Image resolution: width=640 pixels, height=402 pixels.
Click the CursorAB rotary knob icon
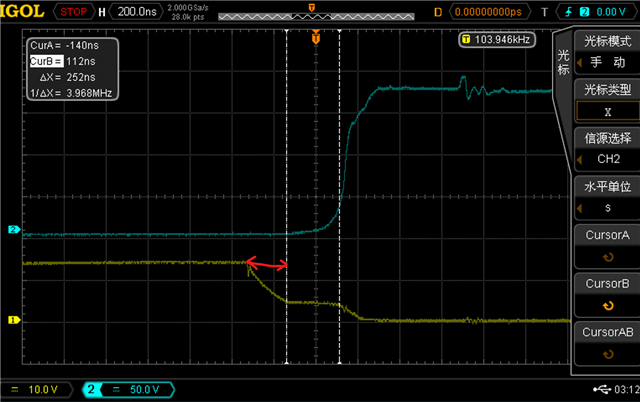(x=608, y=354)
